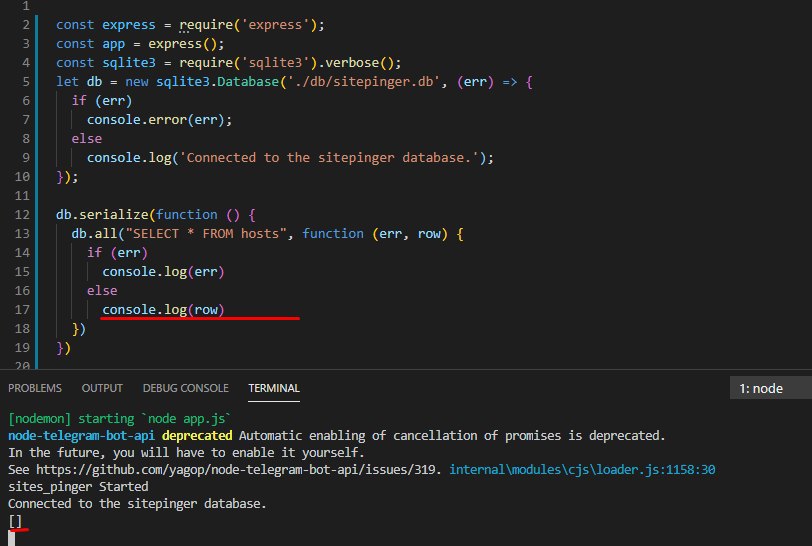Click the 'Connected to the sitepinger database.' string in code
812x546 pixels.
tap(329, 157)
